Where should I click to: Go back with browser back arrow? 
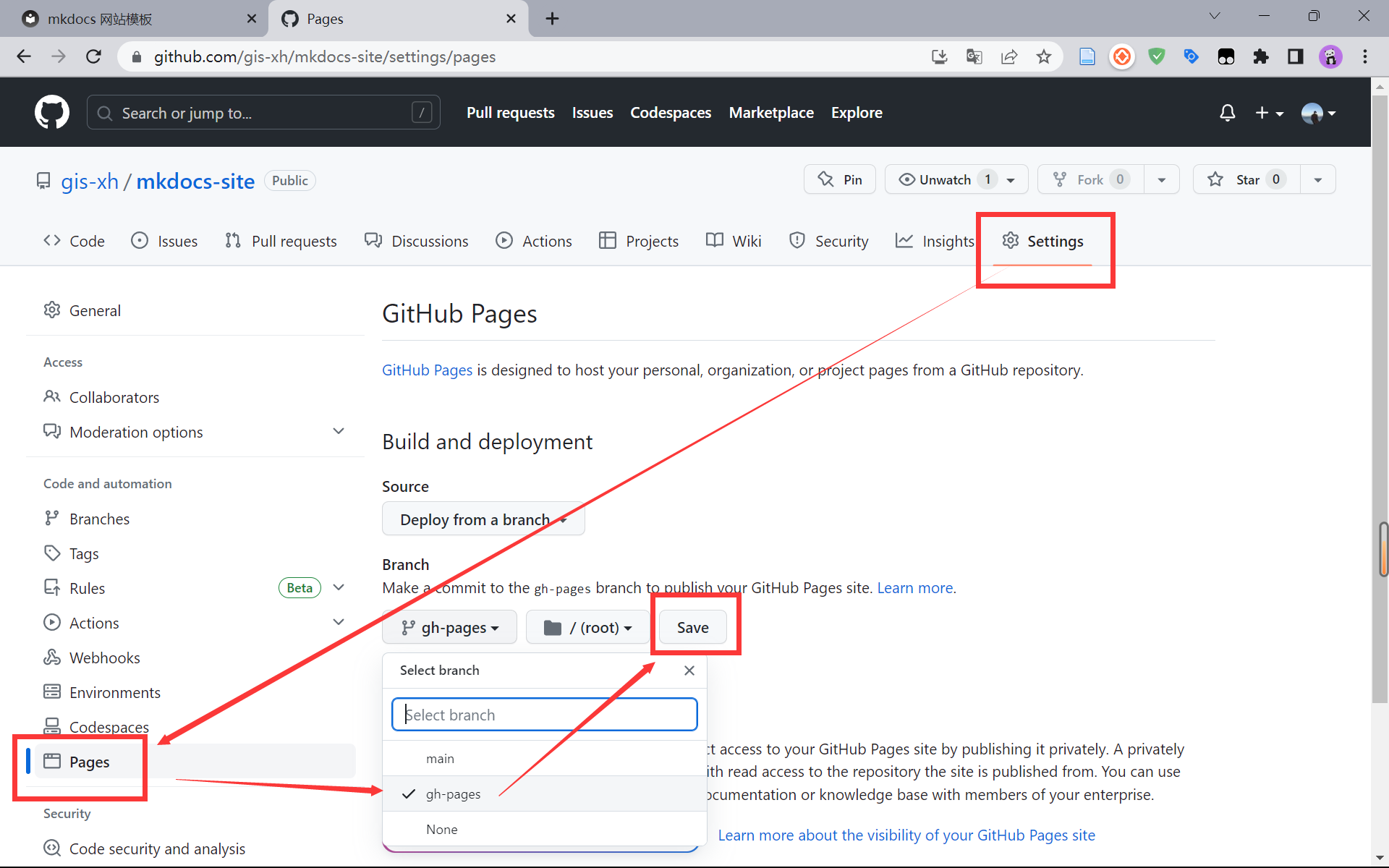24,56
